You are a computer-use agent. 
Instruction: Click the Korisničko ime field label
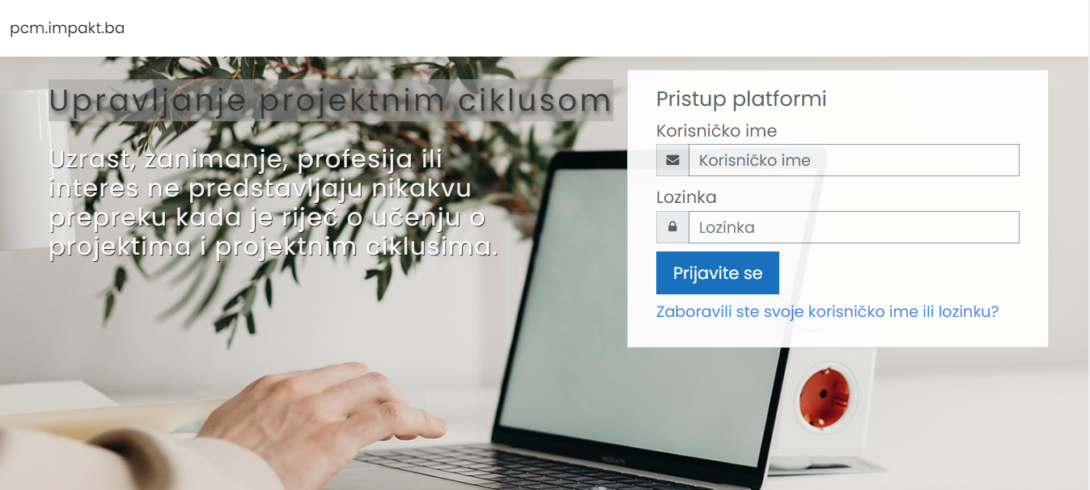pyautogui.click(x=717, y=131)
